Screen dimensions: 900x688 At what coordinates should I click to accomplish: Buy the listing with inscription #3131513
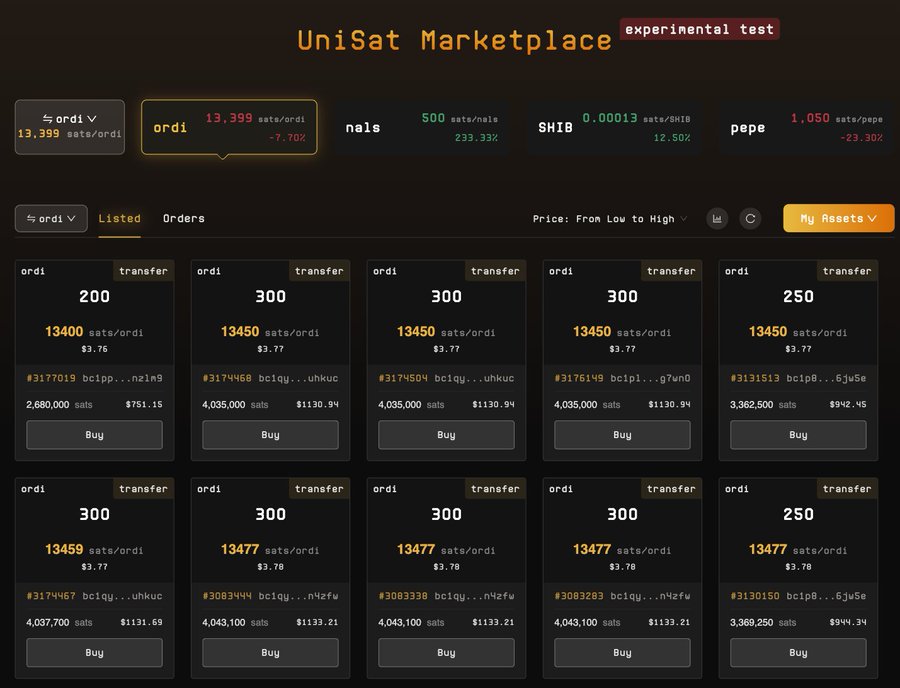click(798, 435)
